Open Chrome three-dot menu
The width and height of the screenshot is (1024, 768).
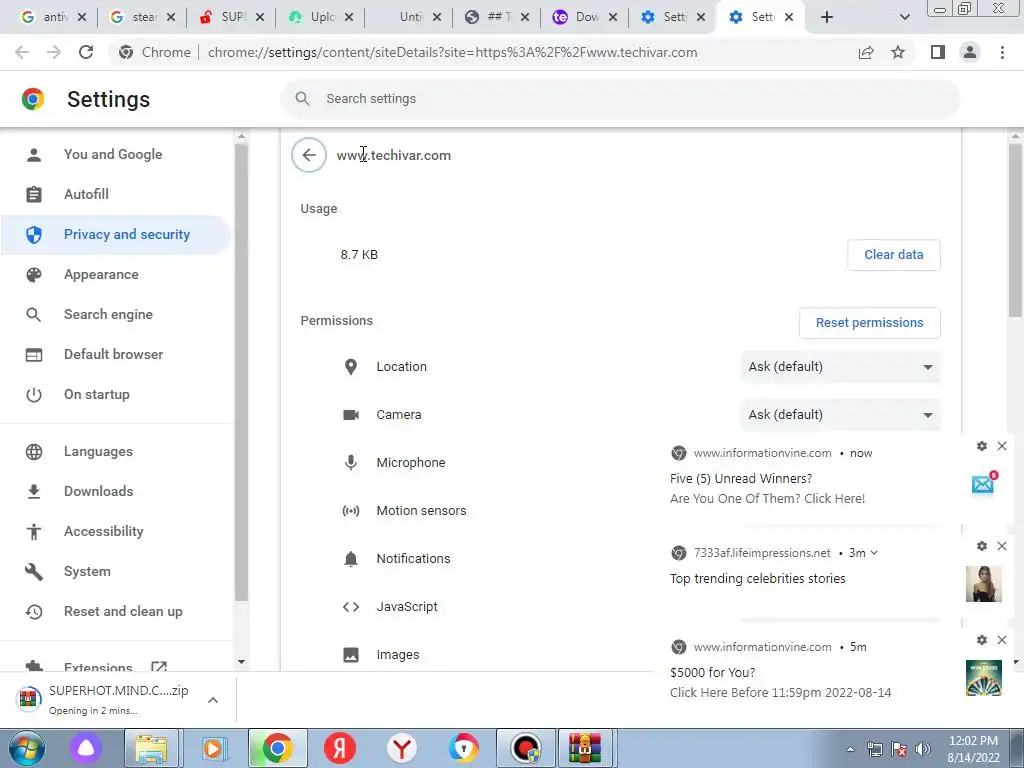[x=1002, y=52]
